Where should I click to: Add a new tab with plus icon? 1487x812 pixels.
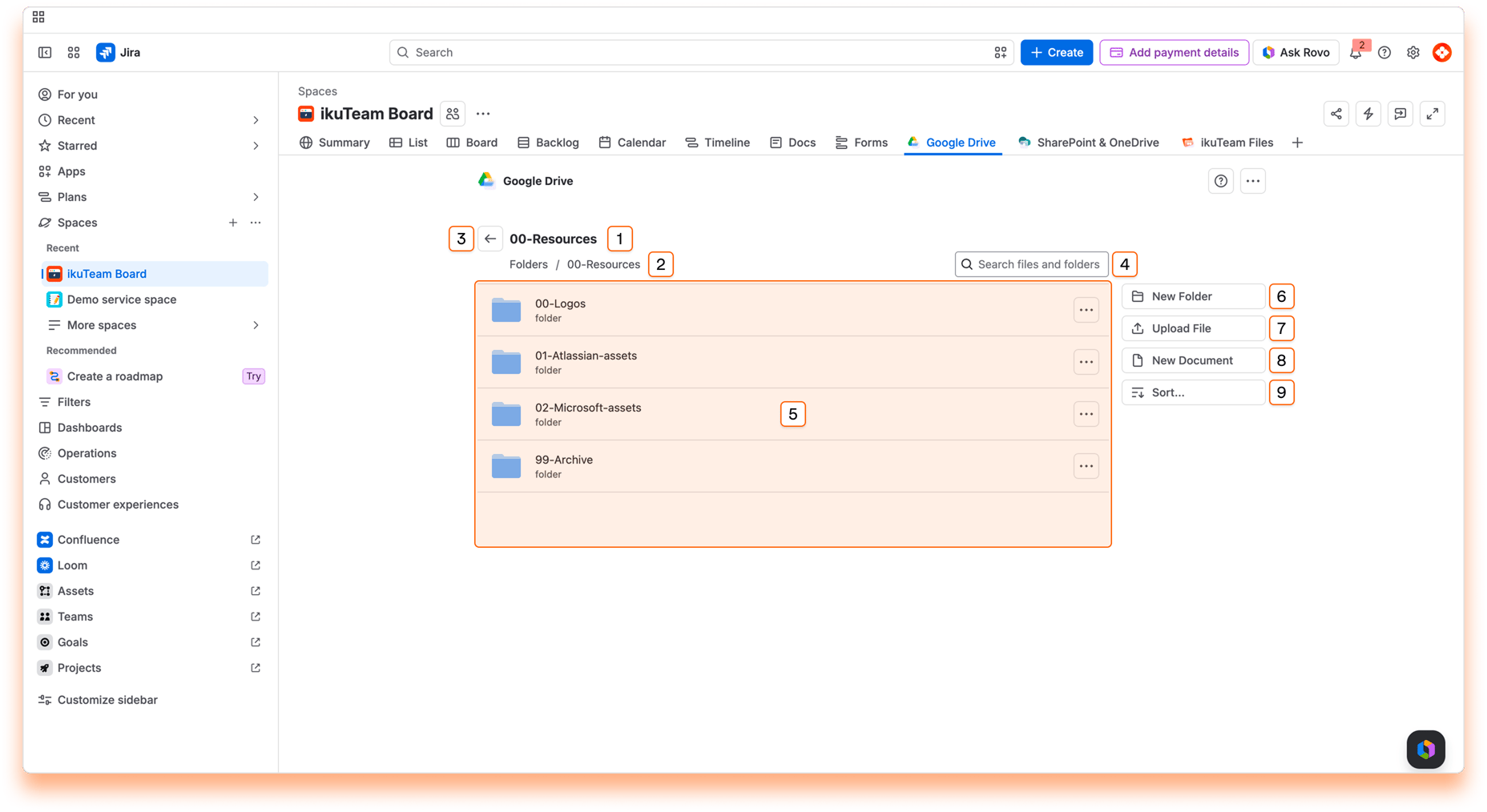1297,143
